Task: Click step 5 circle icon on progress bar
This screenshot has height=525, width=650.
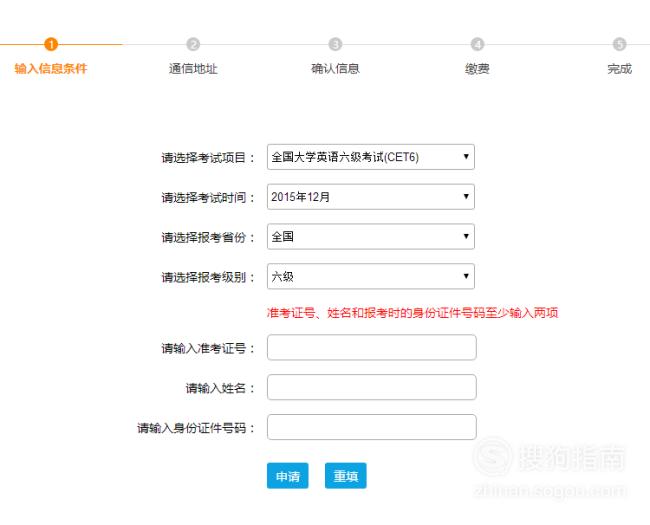Action: click(x=620, y=44)
